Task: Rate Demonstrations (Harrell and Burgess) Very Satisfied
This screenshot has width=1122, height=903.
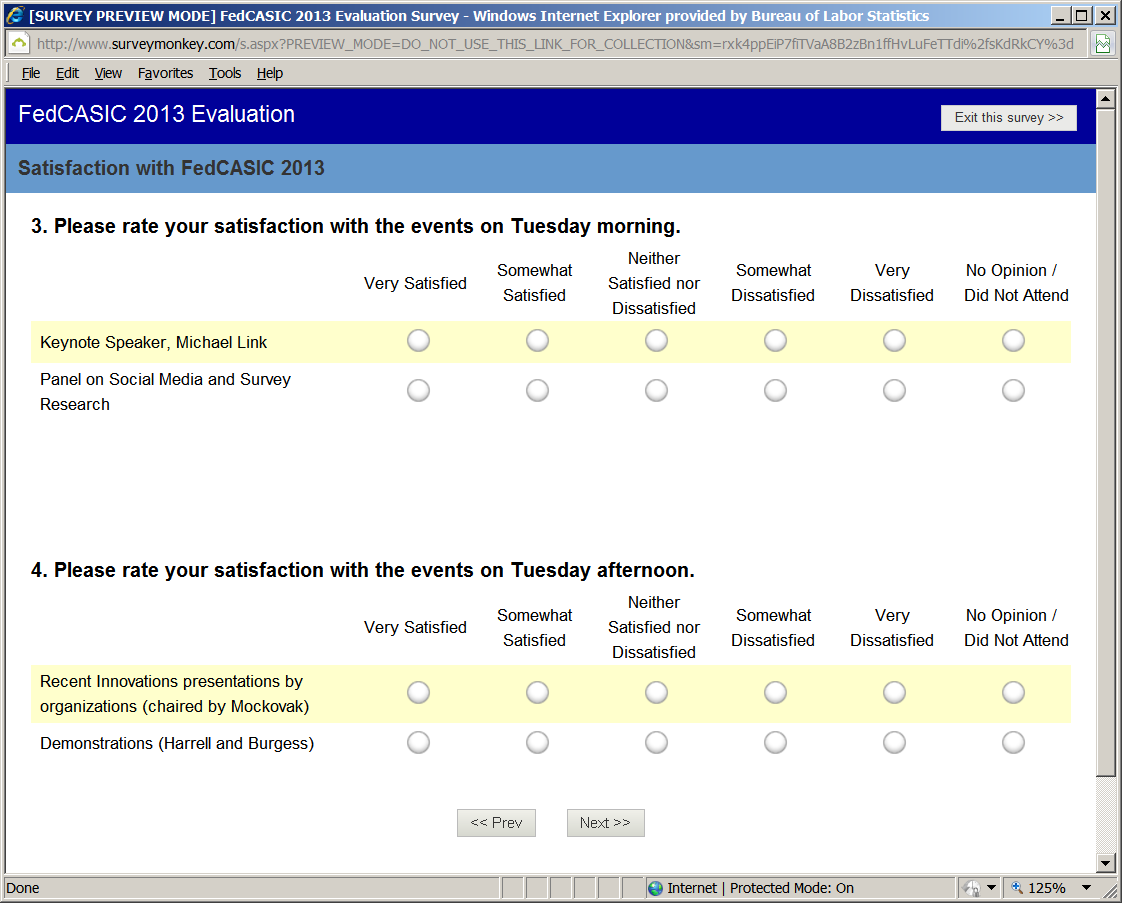Action: (x=419, y=743)
